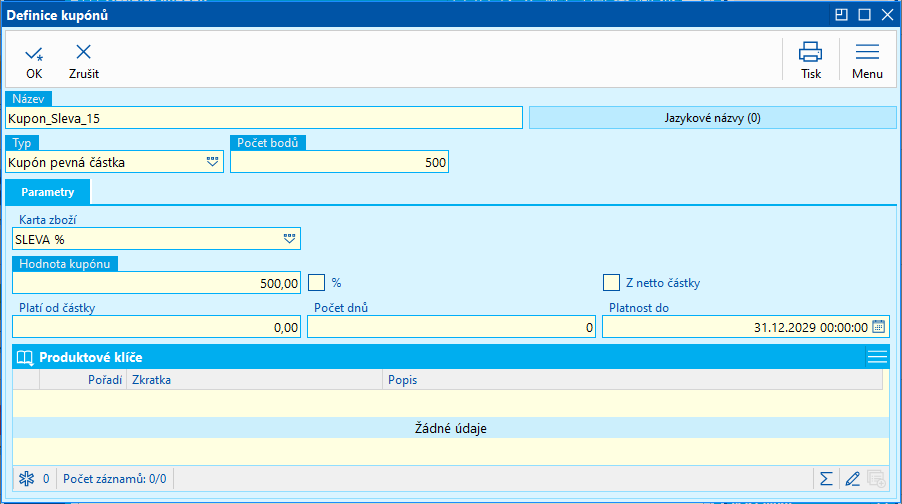Open the Produktové klíče panel menu
Image resolution: width=902 pixels, height=504 pixels.
[877, 357]
